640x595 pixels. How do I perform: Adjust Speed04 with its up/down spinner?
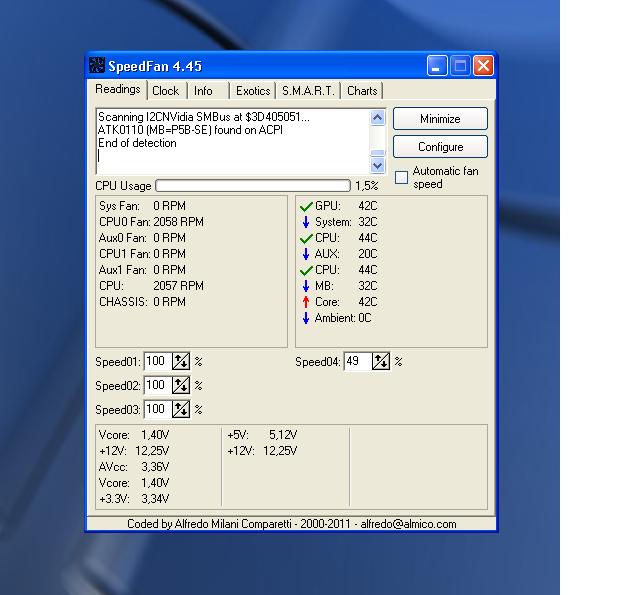pos(381,361)
